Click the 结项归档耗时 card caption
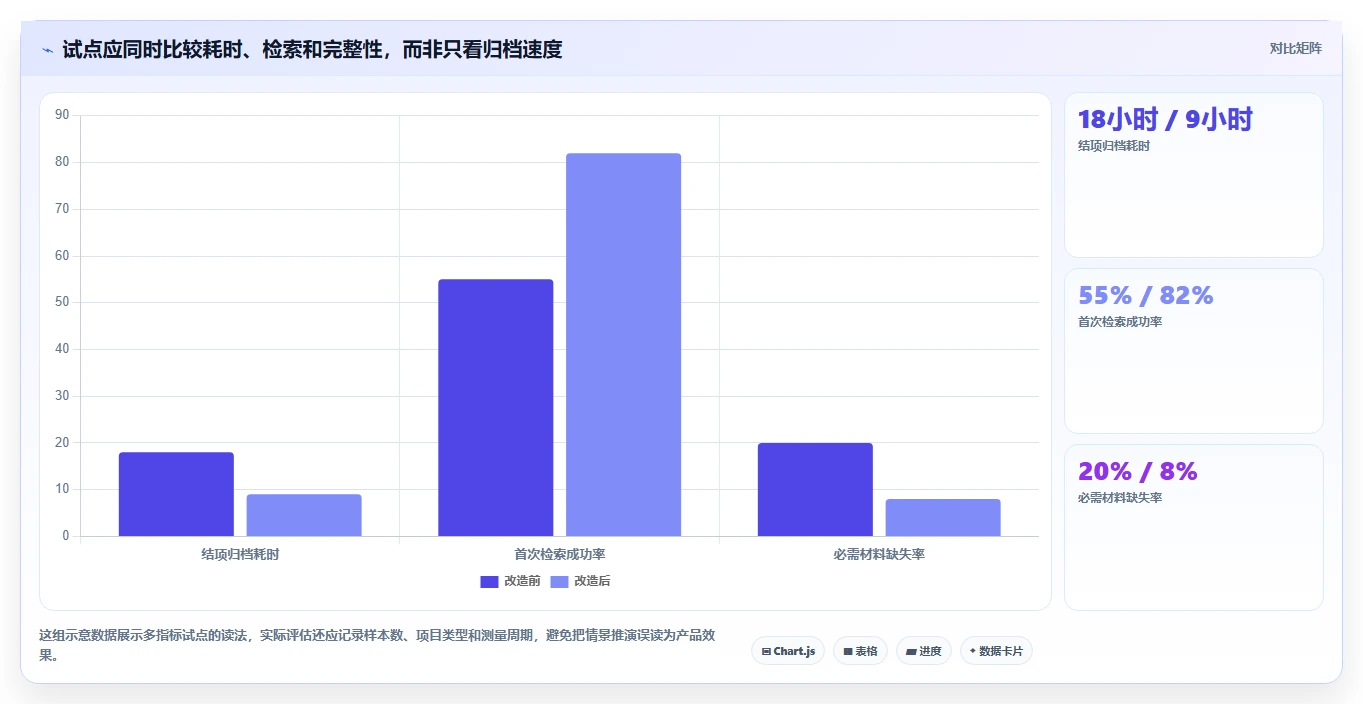This screenshot has height=704, width=1363. [1114, 146]
